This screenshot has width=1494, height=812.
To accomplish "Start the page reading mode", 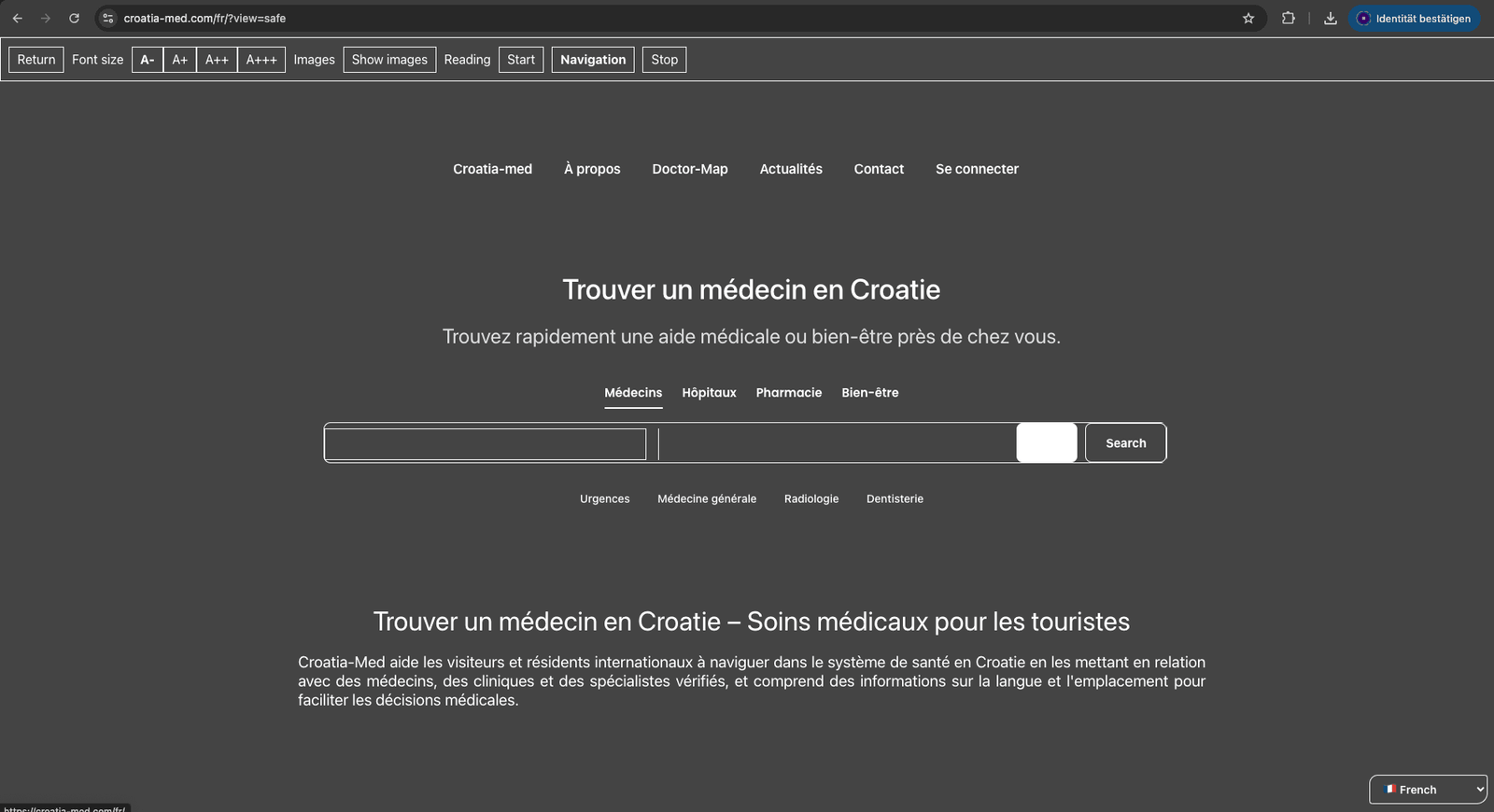I will pos(521,60).
